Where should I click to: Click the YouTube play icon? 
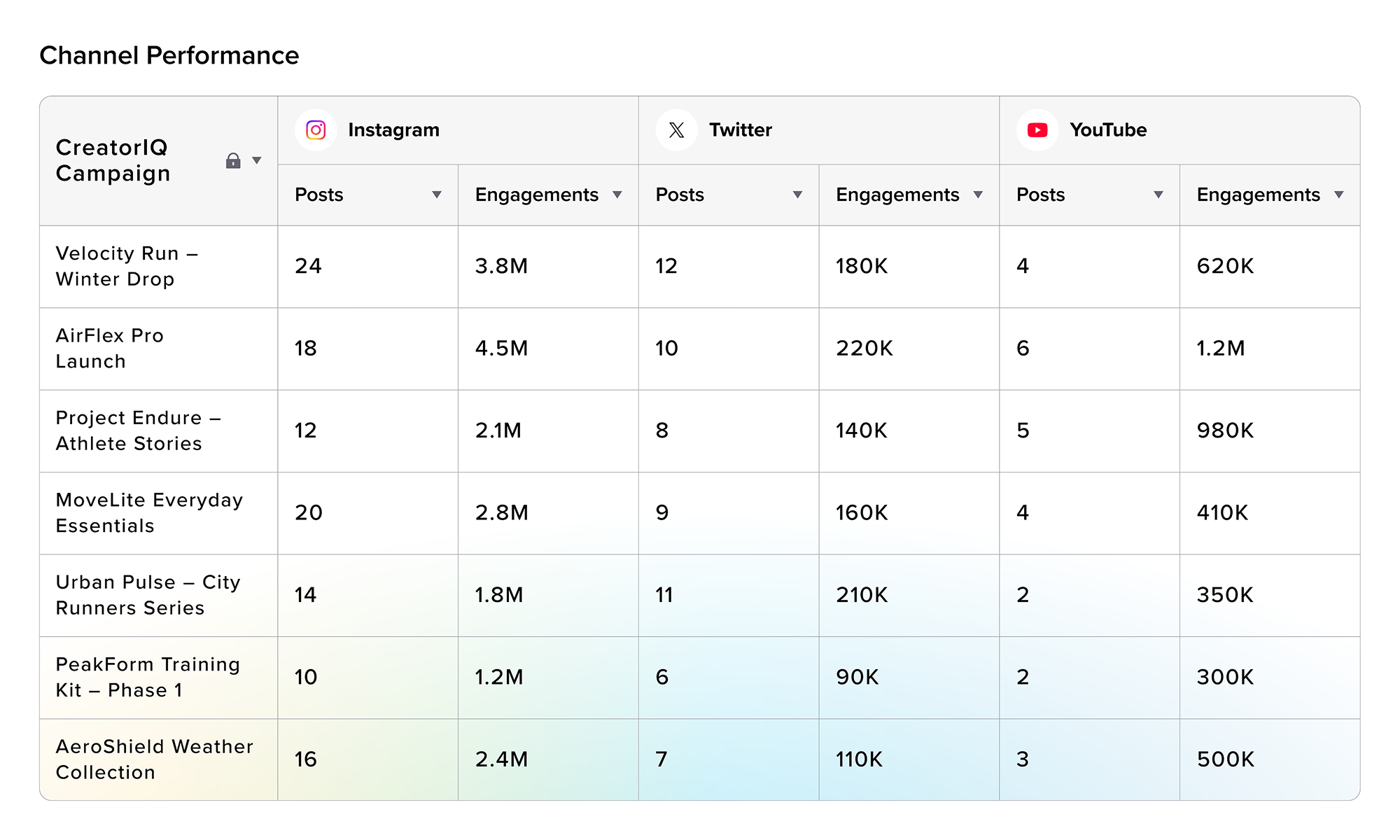pos(1036,129)
